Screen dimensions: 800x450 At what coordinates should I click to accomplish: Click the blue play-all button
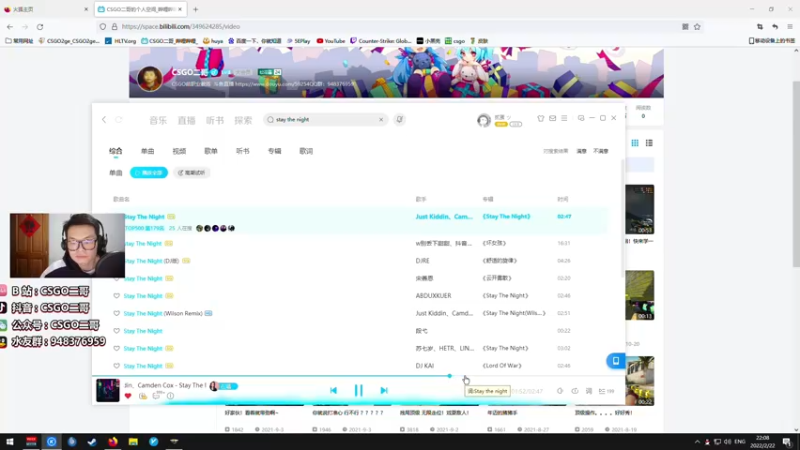149,172
